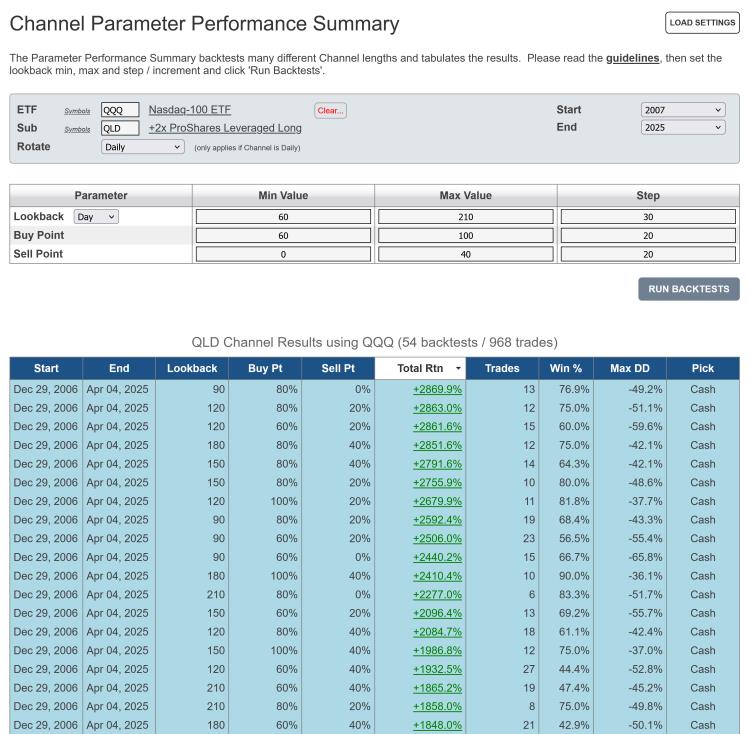The height and width of the screenshot is (734, 750).
Task: Select the Lookback Max Value field
Action: (x=465, y=217)
